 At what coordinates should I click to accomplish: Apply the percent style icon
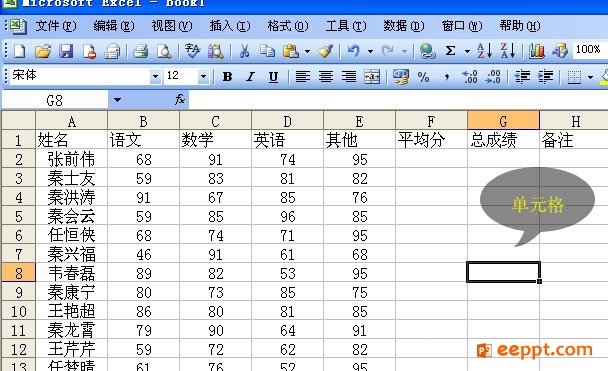click(423, 77)
